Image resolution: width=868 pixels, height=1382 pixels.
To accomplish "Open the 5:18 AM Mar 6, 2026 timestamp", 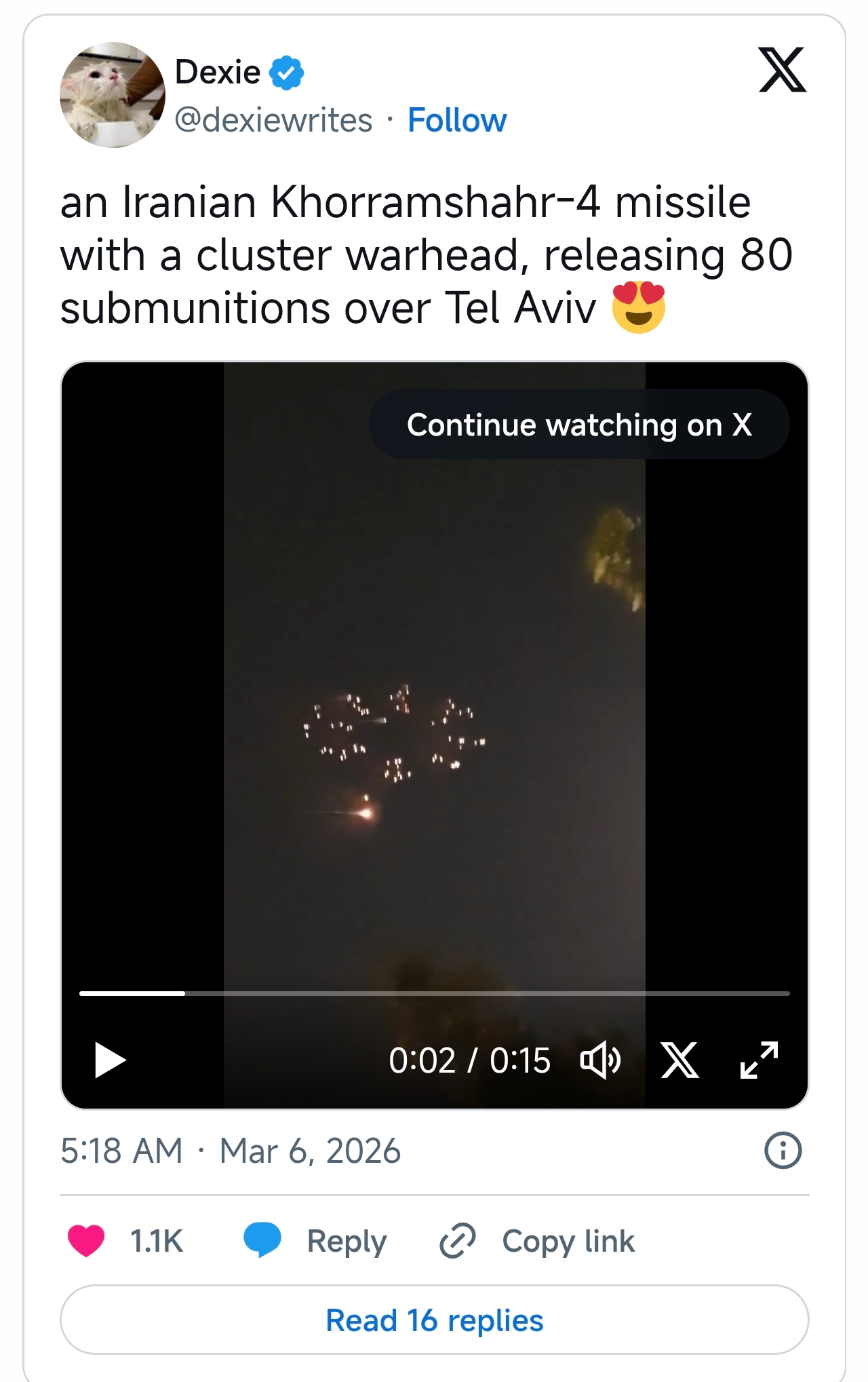I will (231, 1151).
